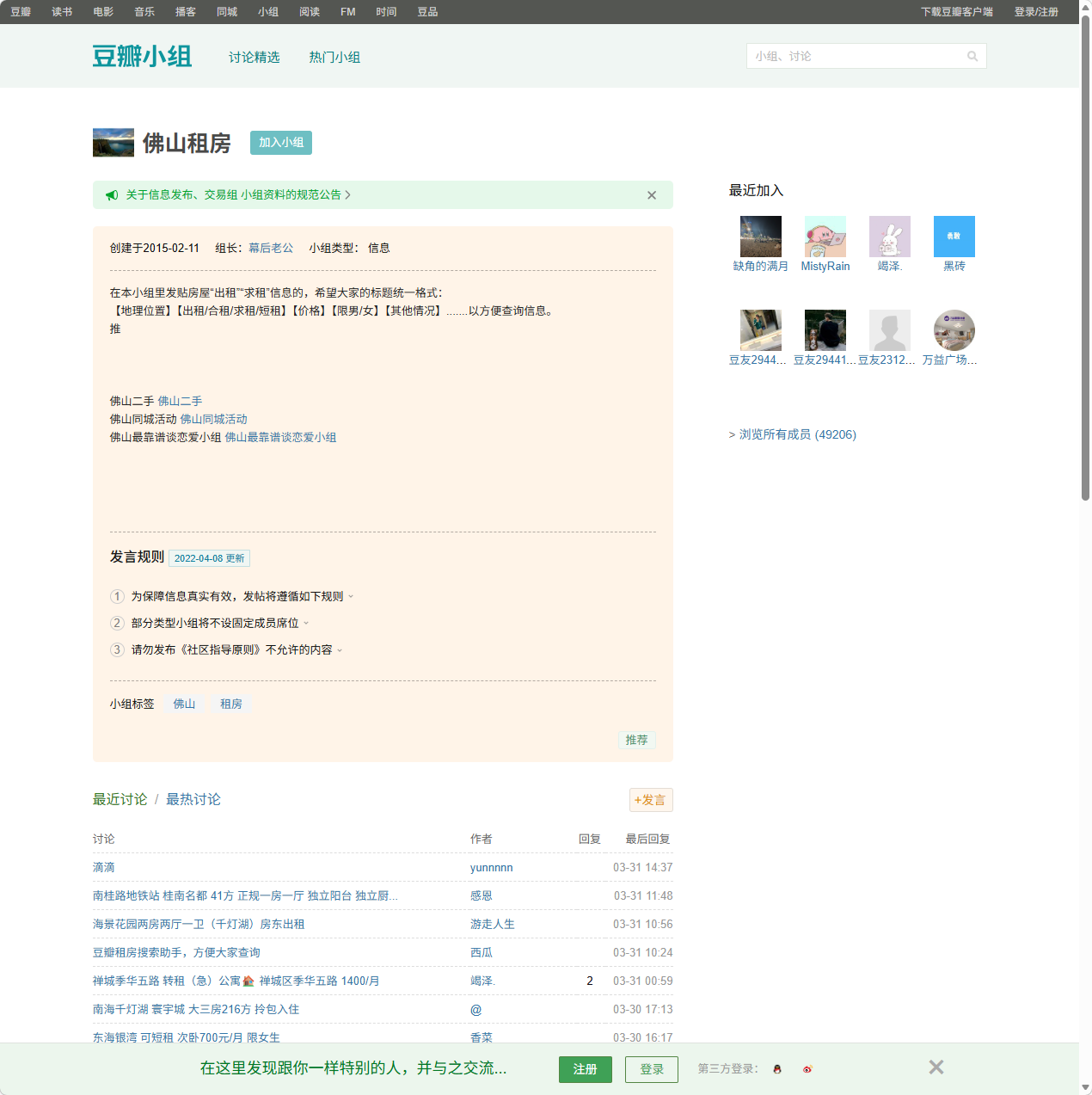Click the QQ penguin third-party login icon
This screenshot has width=1092, height=1095.
pos(776,1069)
